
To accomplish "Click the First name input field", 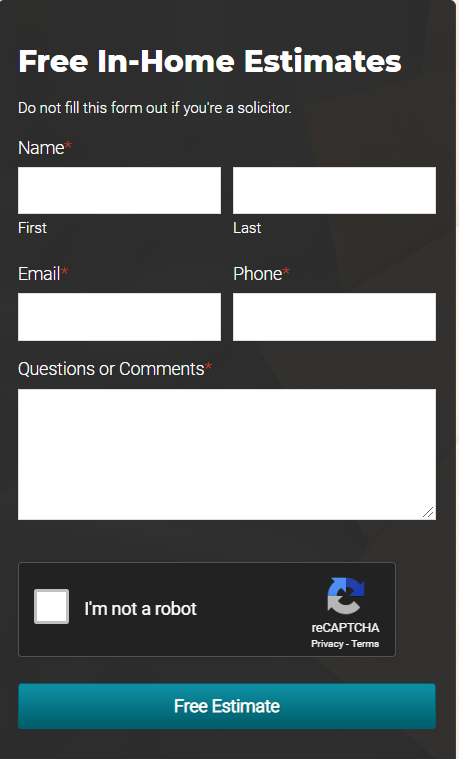I will (120, 191).
